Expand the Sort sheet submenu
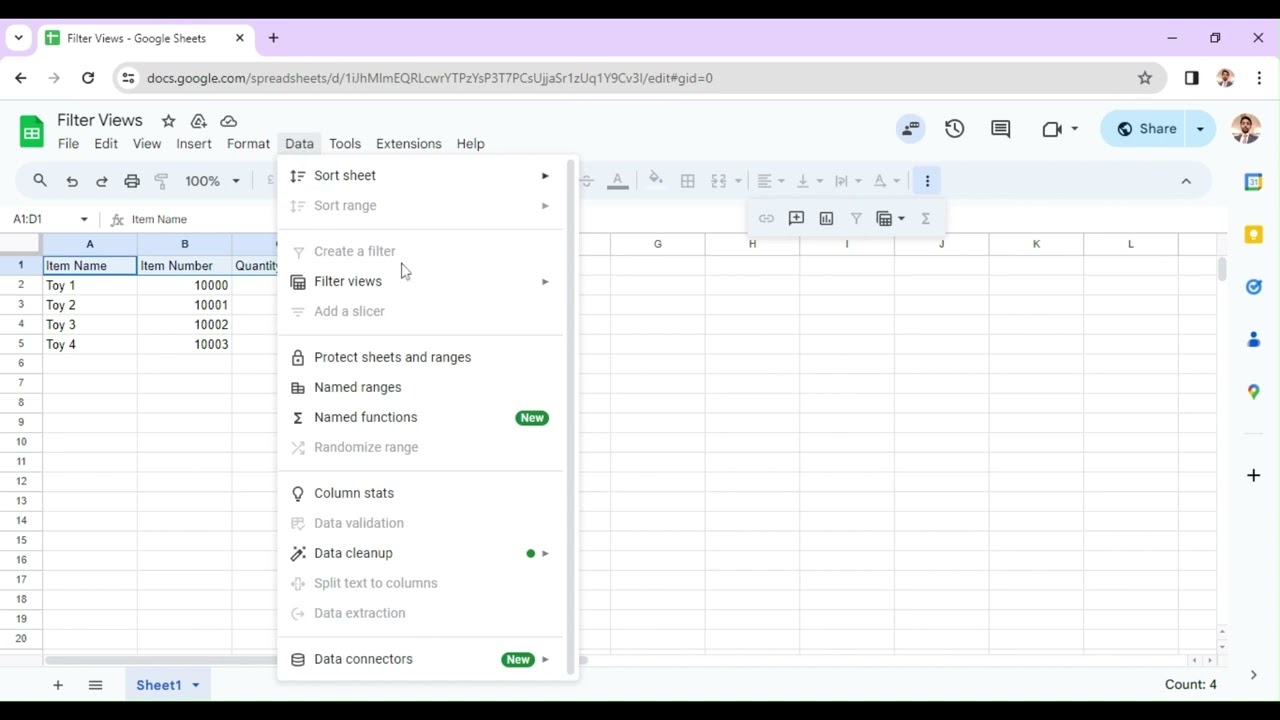Screen dimensions: 1280x720 click(x=421, y=175)
